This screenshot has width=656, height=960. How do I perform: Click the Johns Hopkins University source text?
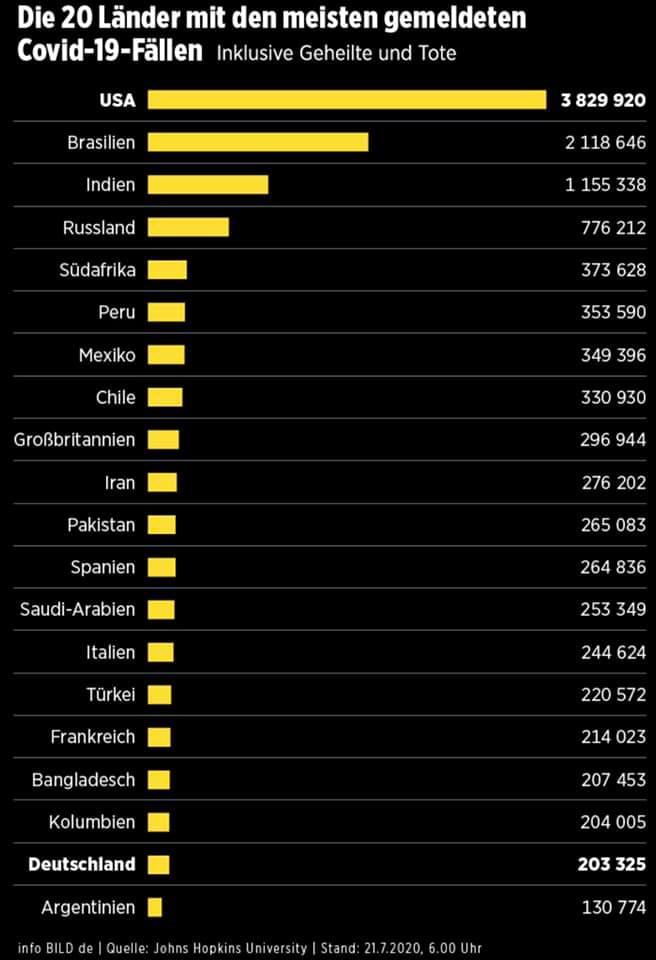tap(241, 947)
